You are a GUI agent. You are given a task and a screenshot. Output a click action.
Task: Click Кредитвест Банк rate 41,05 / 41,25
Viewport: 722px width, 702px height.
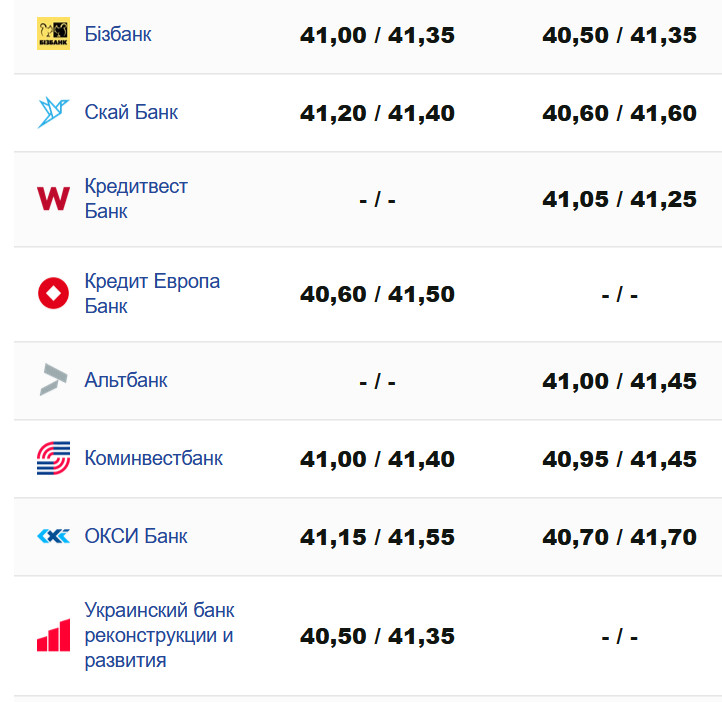619,200
